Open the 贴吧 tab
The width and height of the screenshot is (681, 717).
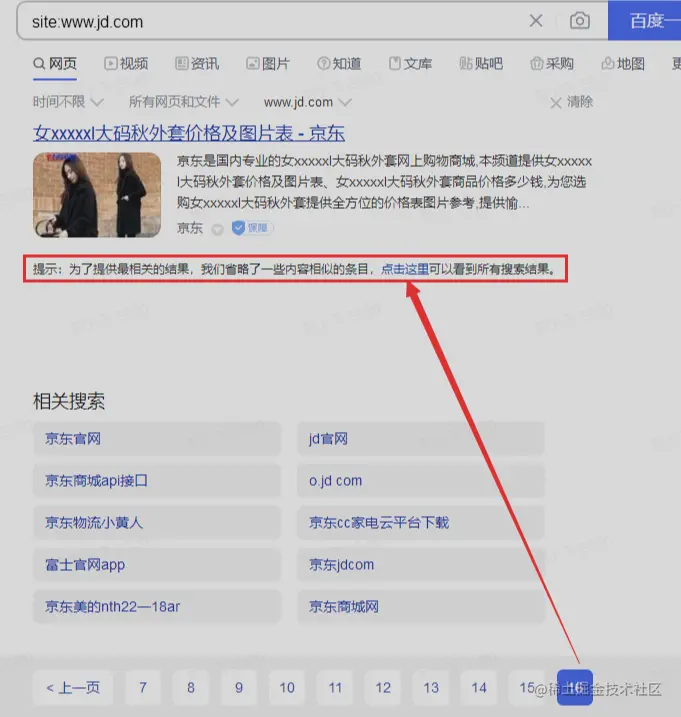481,64
